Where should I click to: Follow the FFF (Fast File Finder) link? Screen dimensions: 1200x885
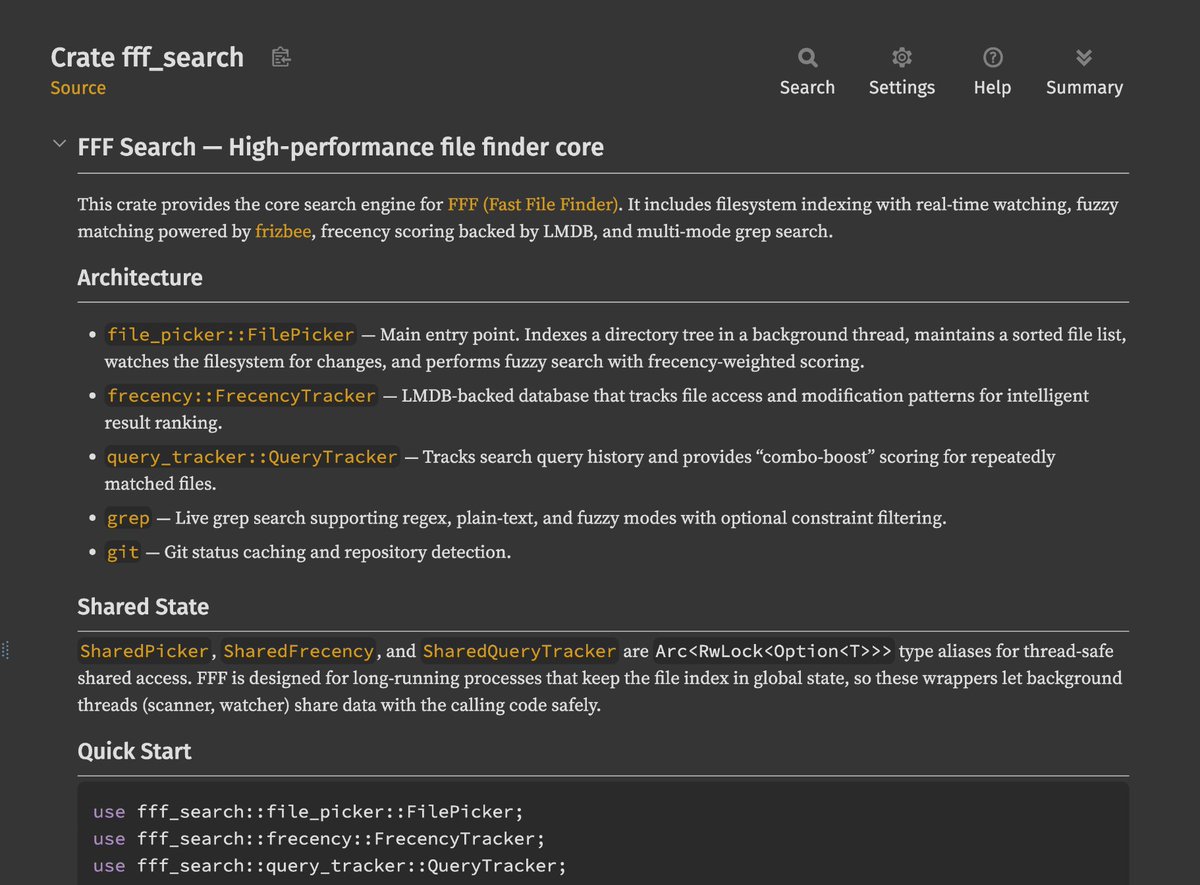(x=533, y=205)
